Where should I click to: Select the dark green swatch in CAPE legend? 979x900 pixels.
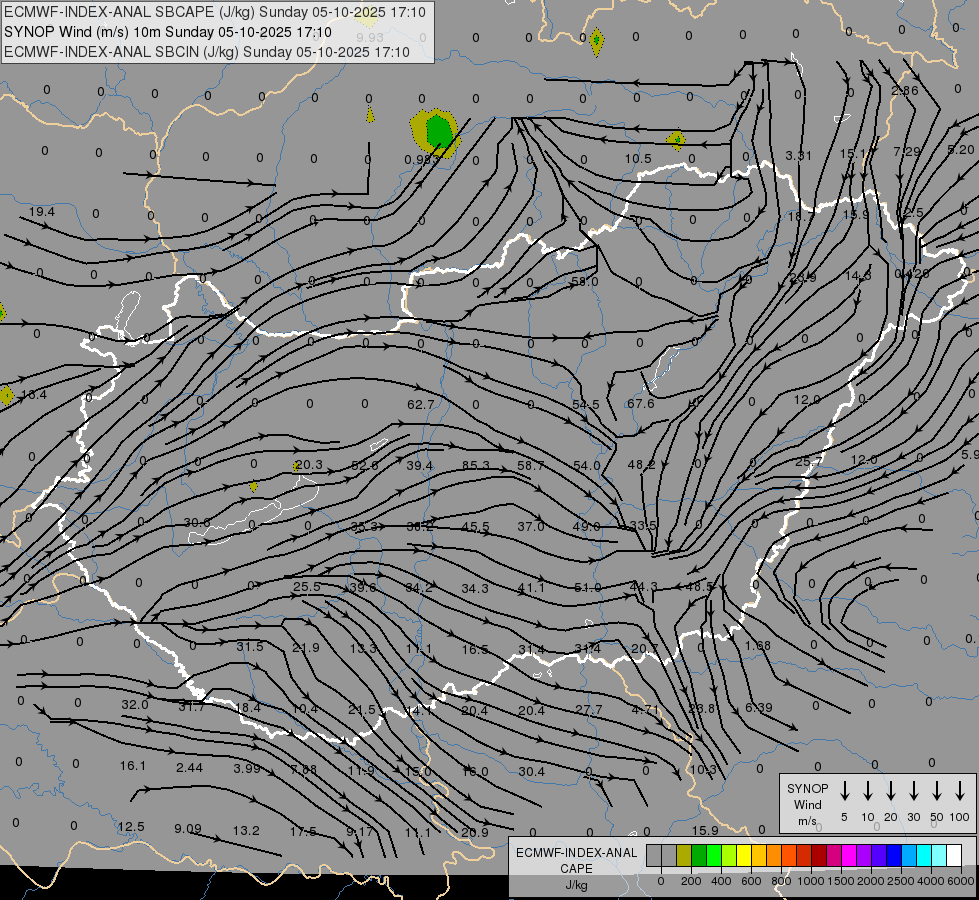pyautogui.click(x=699, y=856)
